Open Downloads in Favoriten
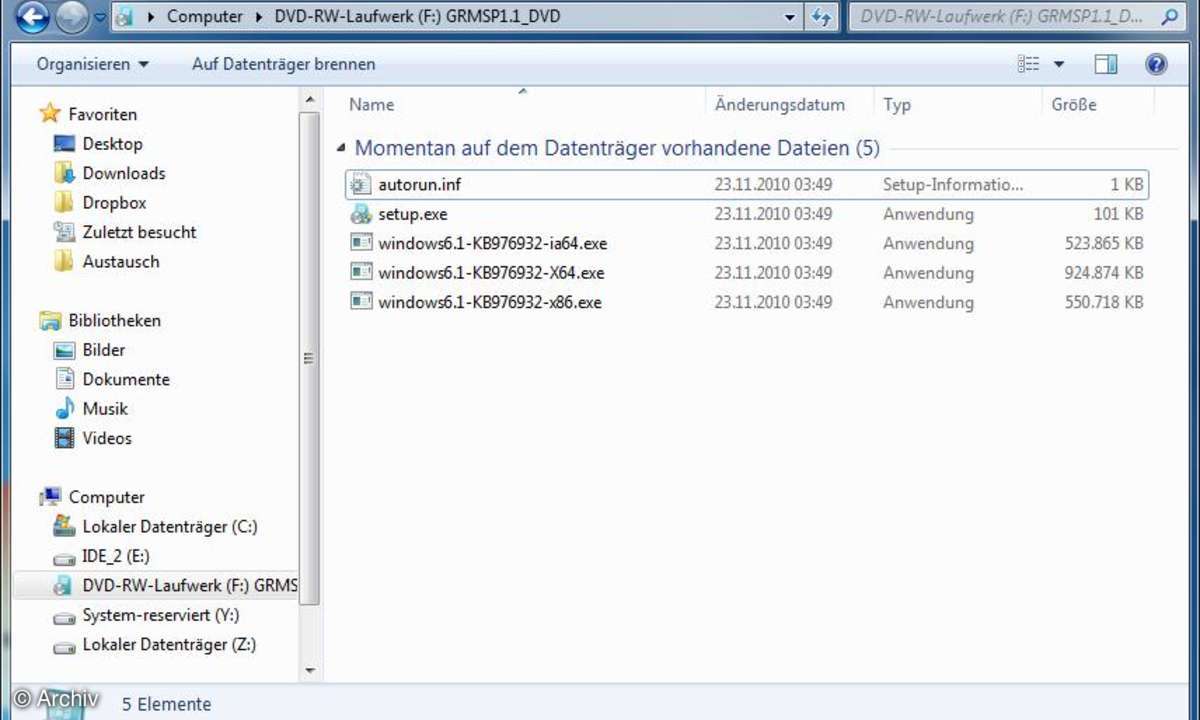 (x=124, y=173)
